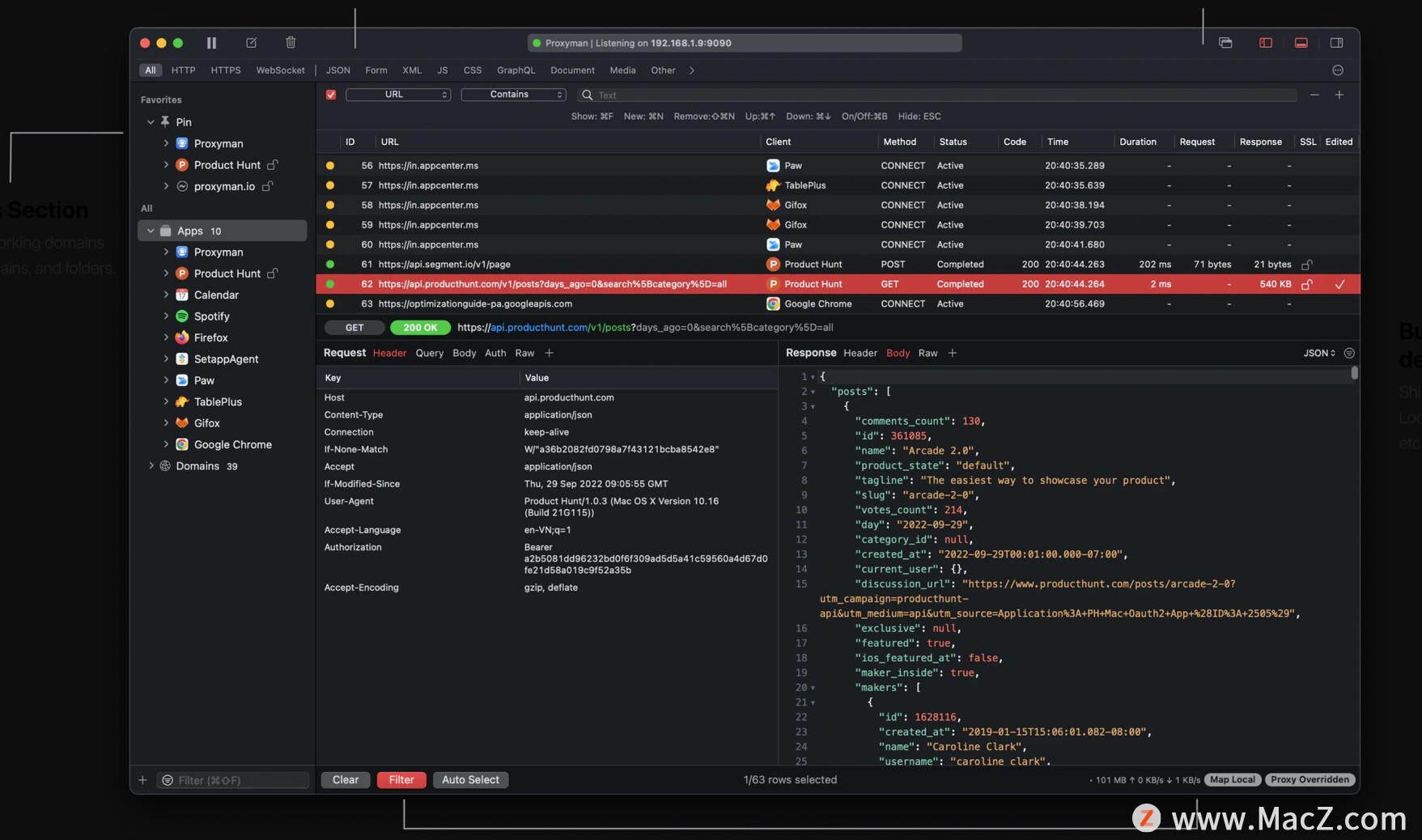Add a new Request tab with plus icon
The height and width of the screenshot is (840, 1422).
coord(549,353)
